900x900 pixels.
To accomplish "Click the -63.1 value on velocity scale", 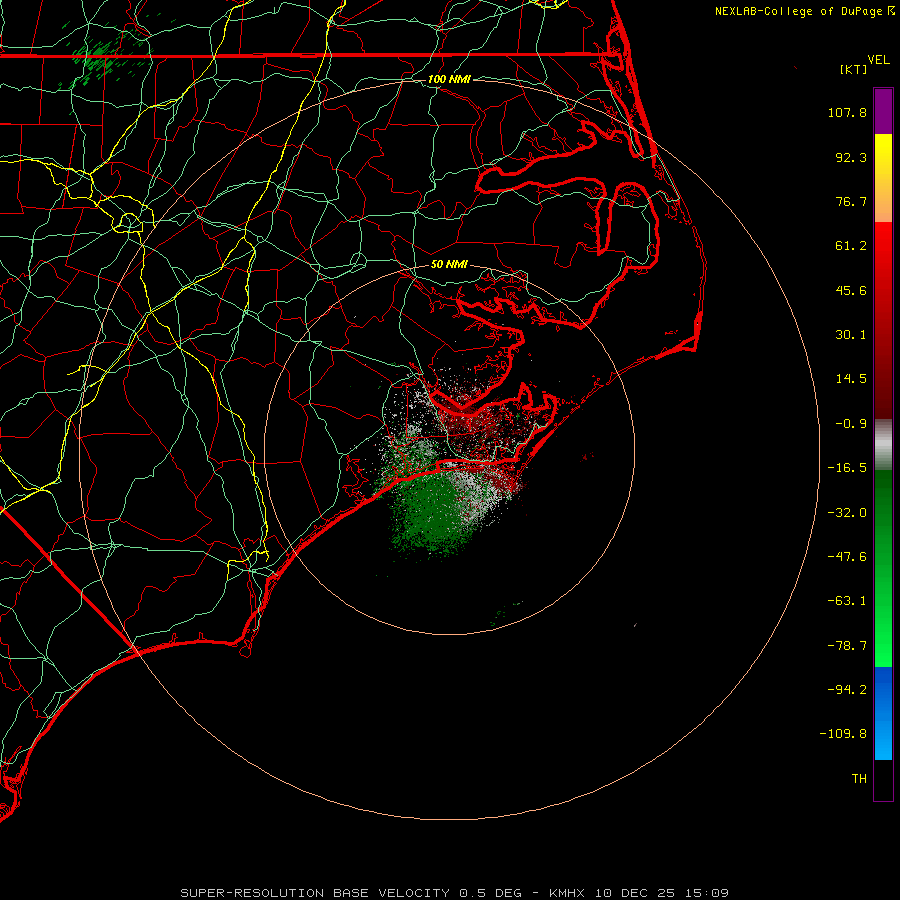I will (847, 601).
